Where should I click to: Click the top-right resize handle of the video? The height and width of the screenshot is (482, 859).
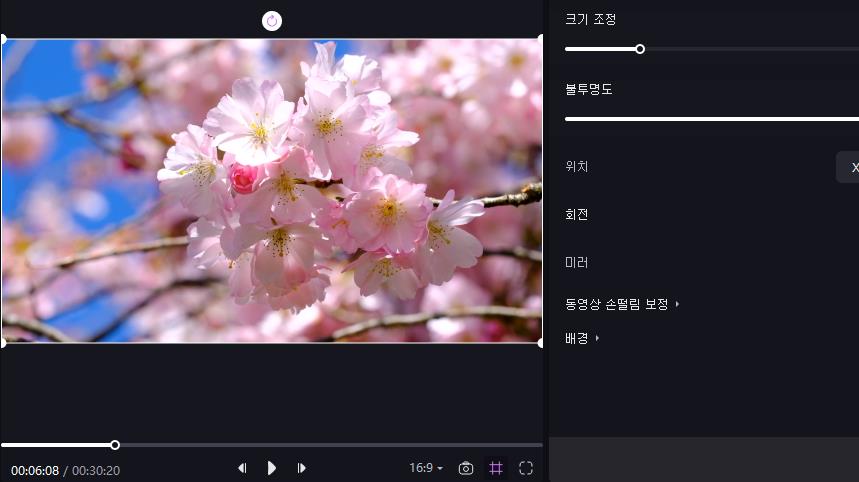(541, 39)
